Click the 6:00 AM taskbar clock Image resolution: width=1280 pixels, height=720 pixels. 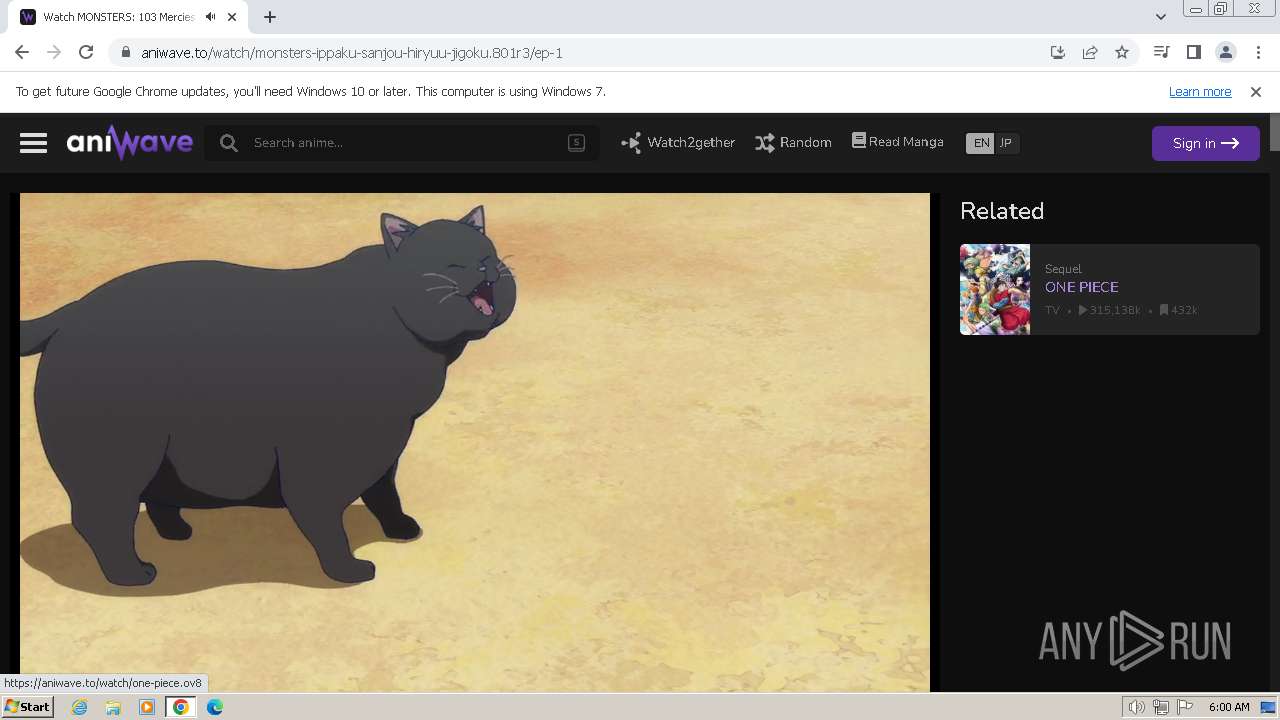pos(1229,707)
